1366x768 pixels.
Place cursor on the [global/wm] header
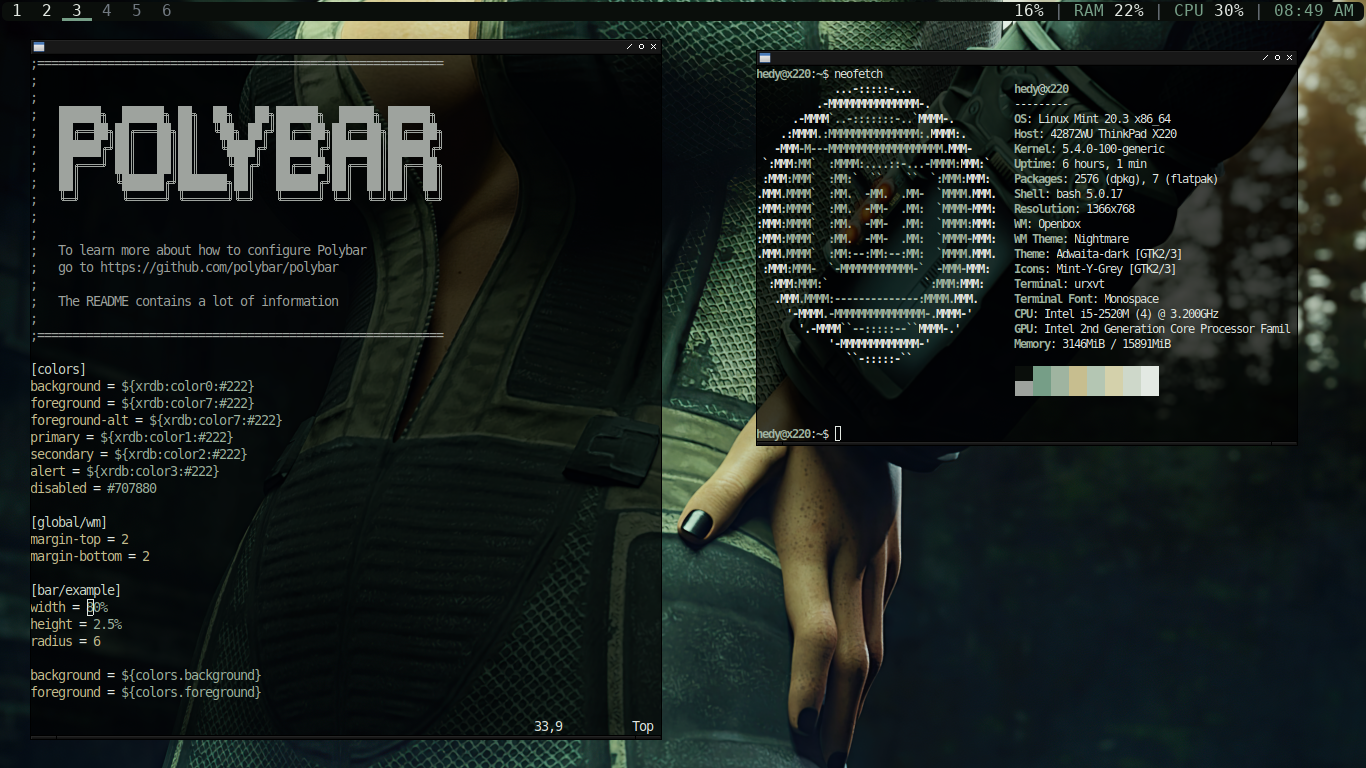tap(69, 522)
